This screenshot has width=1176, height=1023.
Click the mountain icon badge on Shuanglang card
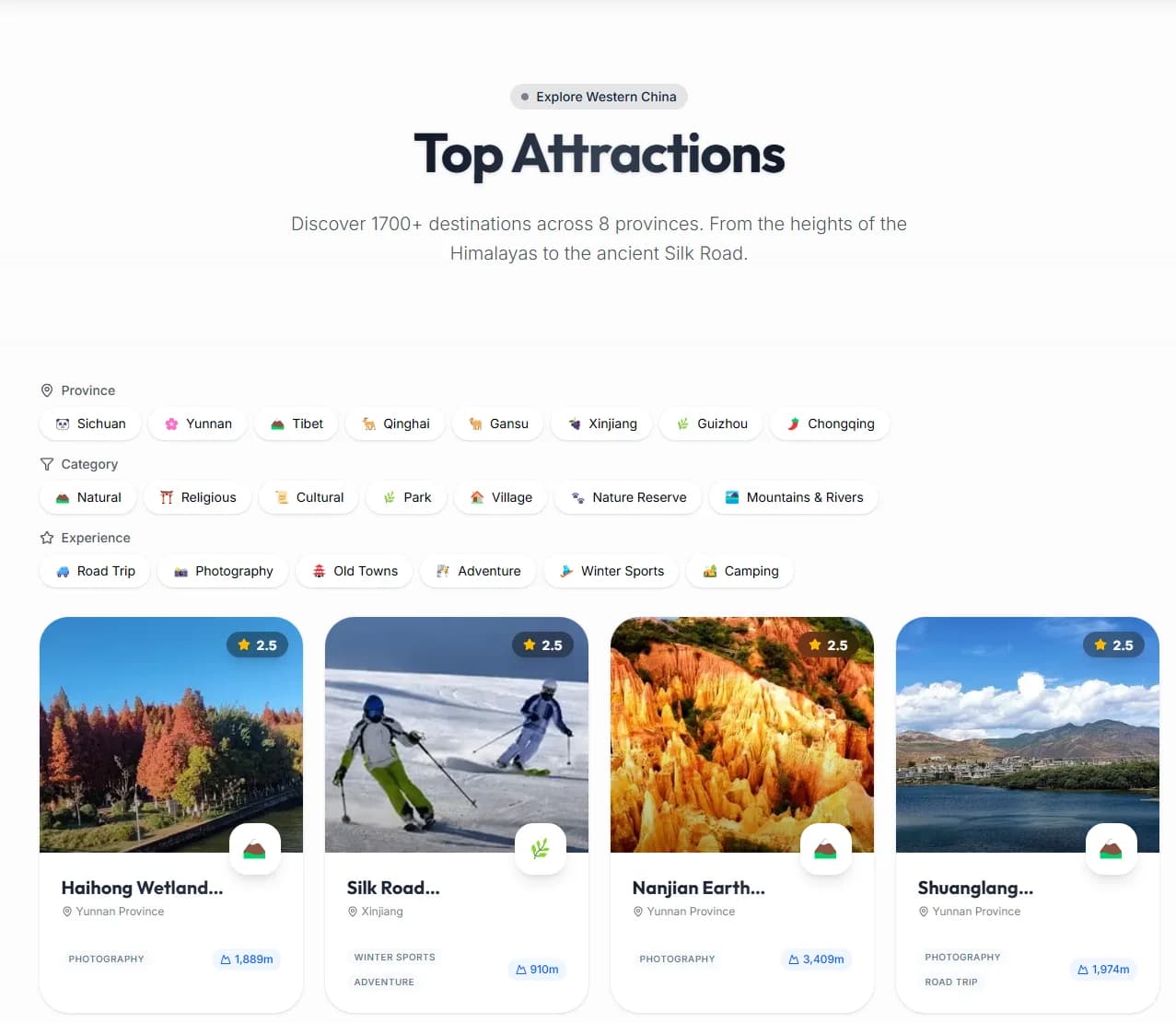click(1112, 849)
